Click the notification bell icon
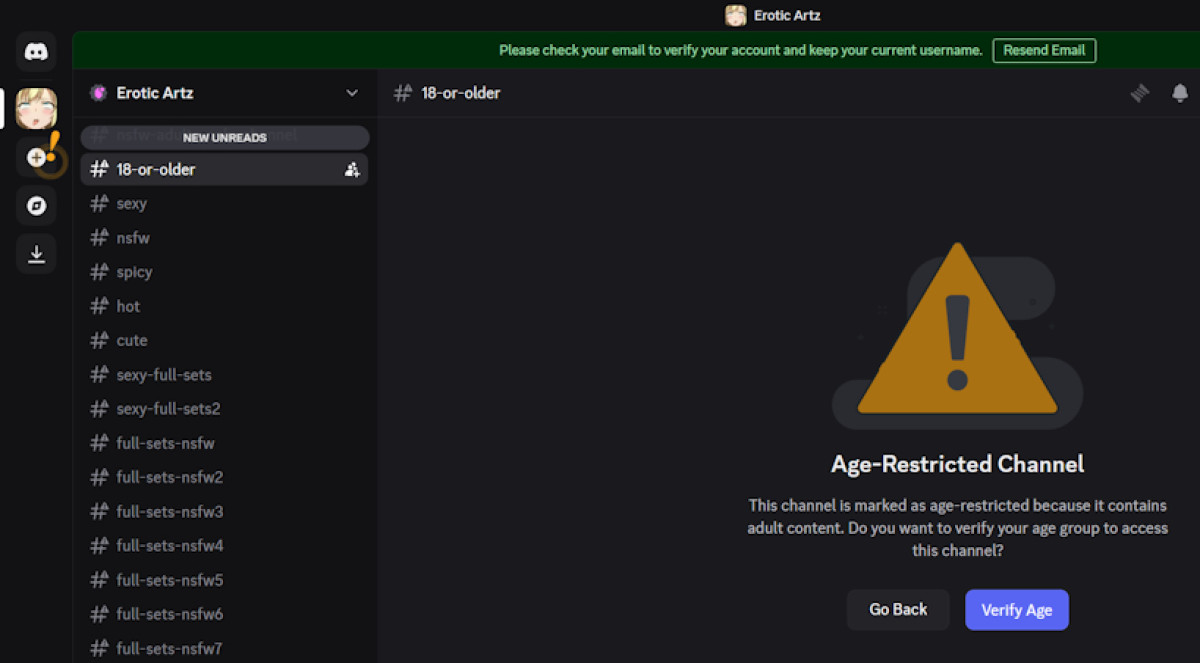1200x663 pixels. [1180, 93]
